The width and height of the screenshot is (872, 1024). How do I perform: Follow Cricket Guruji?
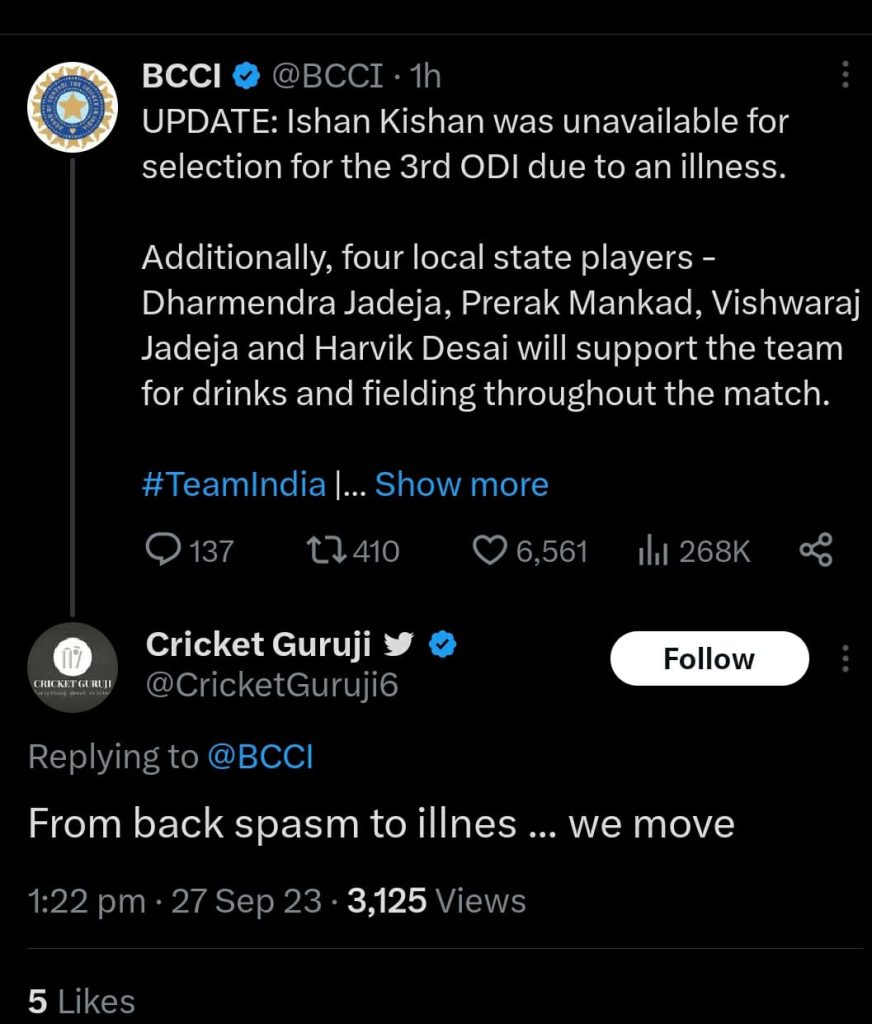tap(709, 658)
